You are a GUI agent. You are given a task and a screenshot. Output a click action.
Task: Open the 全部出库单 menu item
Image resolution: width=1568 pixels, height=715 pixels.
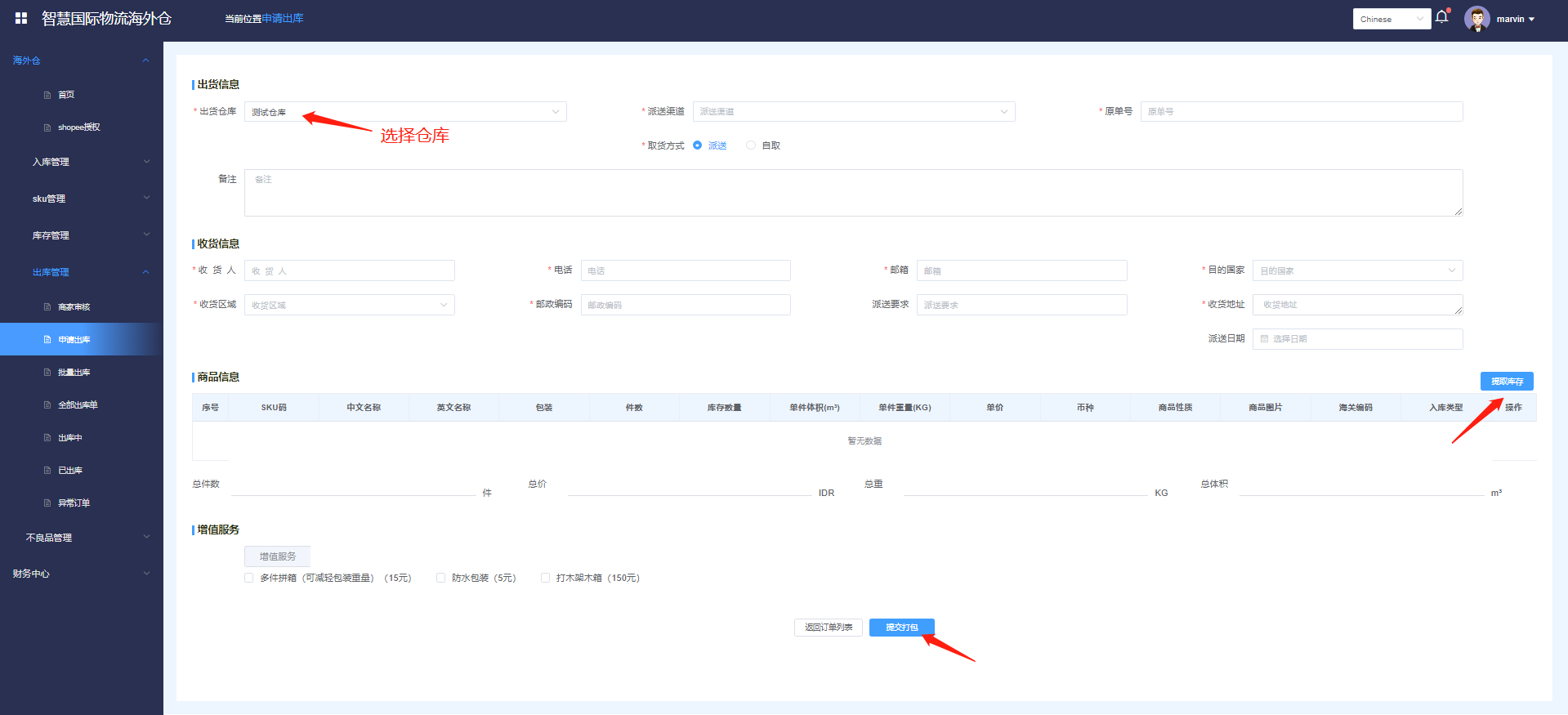78,405
